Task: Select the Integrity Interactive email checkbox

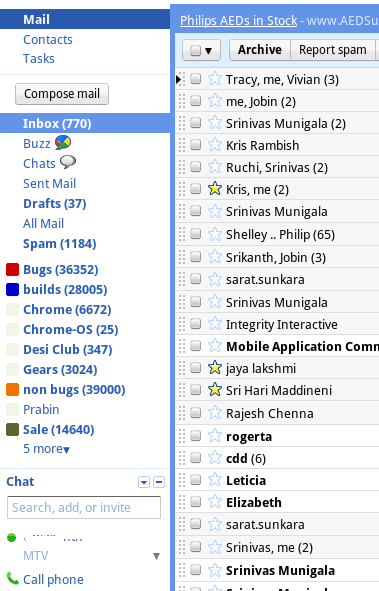Action: [195, 323]
